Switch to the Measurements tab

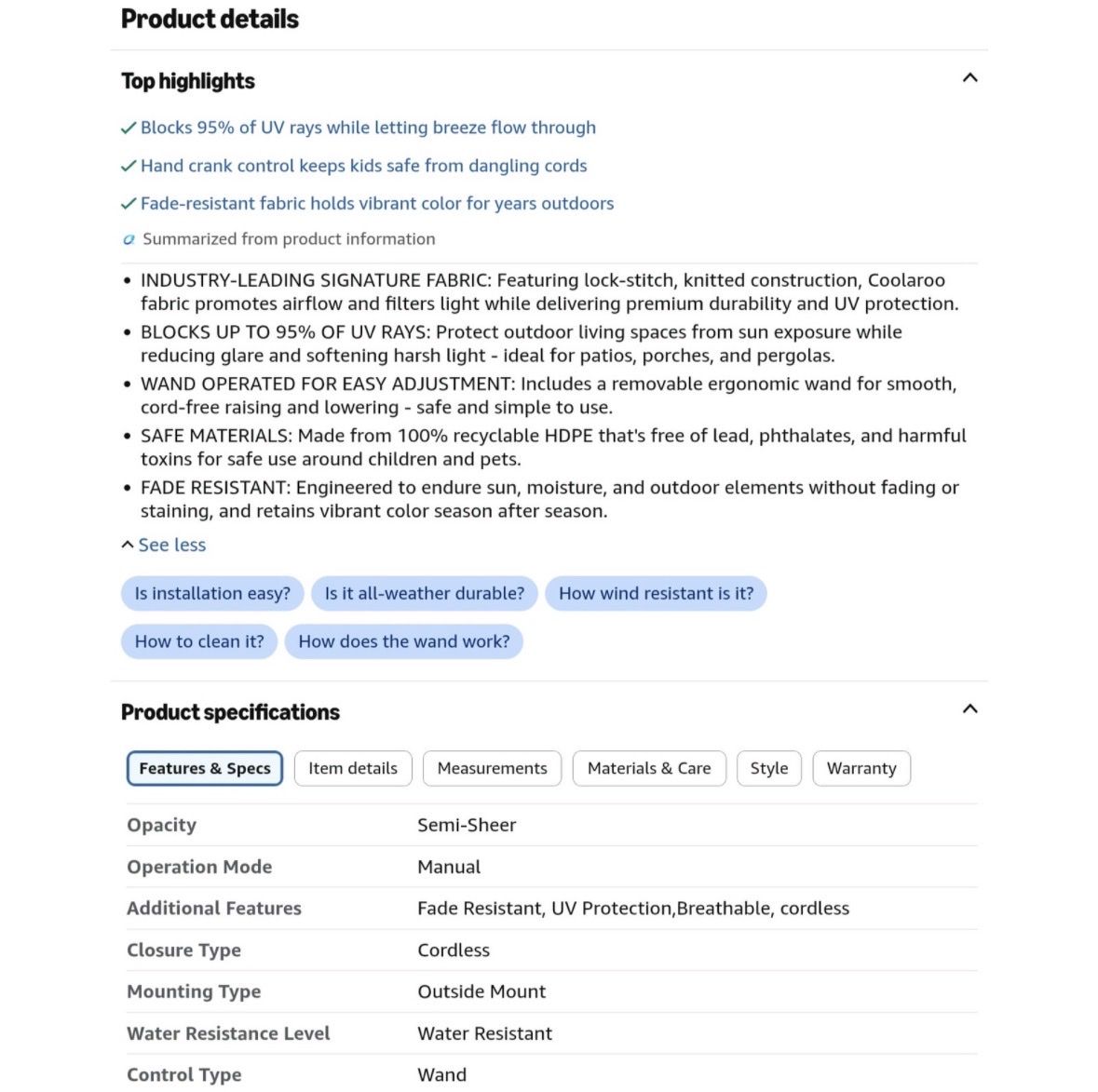(493, 769)
